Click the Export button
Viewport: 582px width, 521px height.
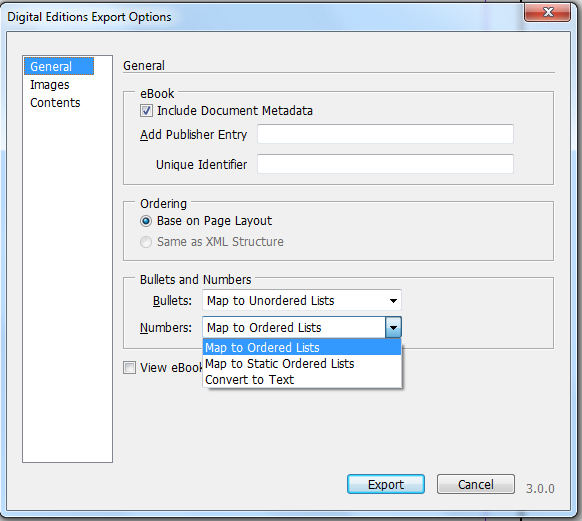386,484
